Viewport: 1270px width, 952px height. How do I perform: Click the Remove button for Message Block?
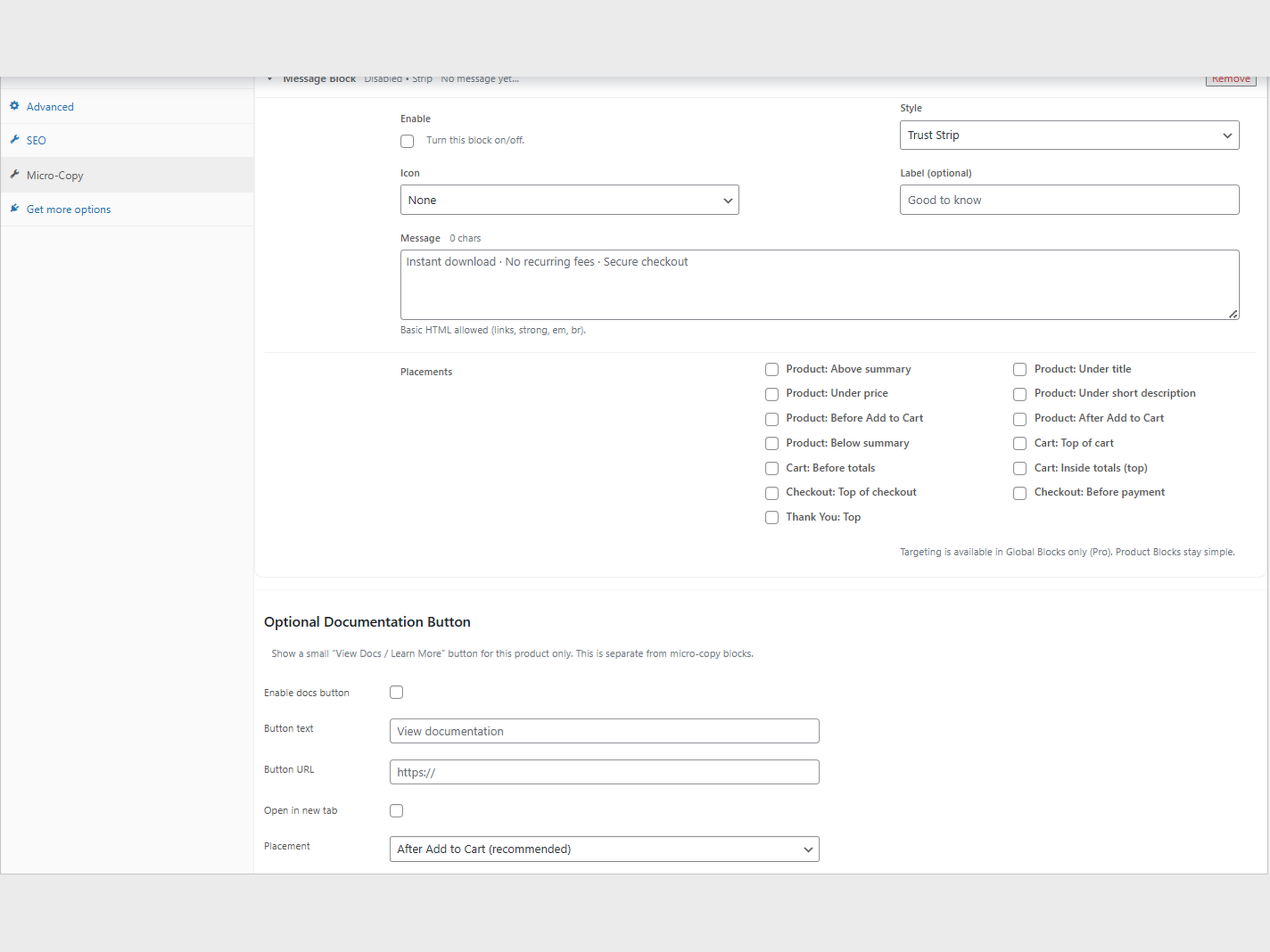point(1231,79)
